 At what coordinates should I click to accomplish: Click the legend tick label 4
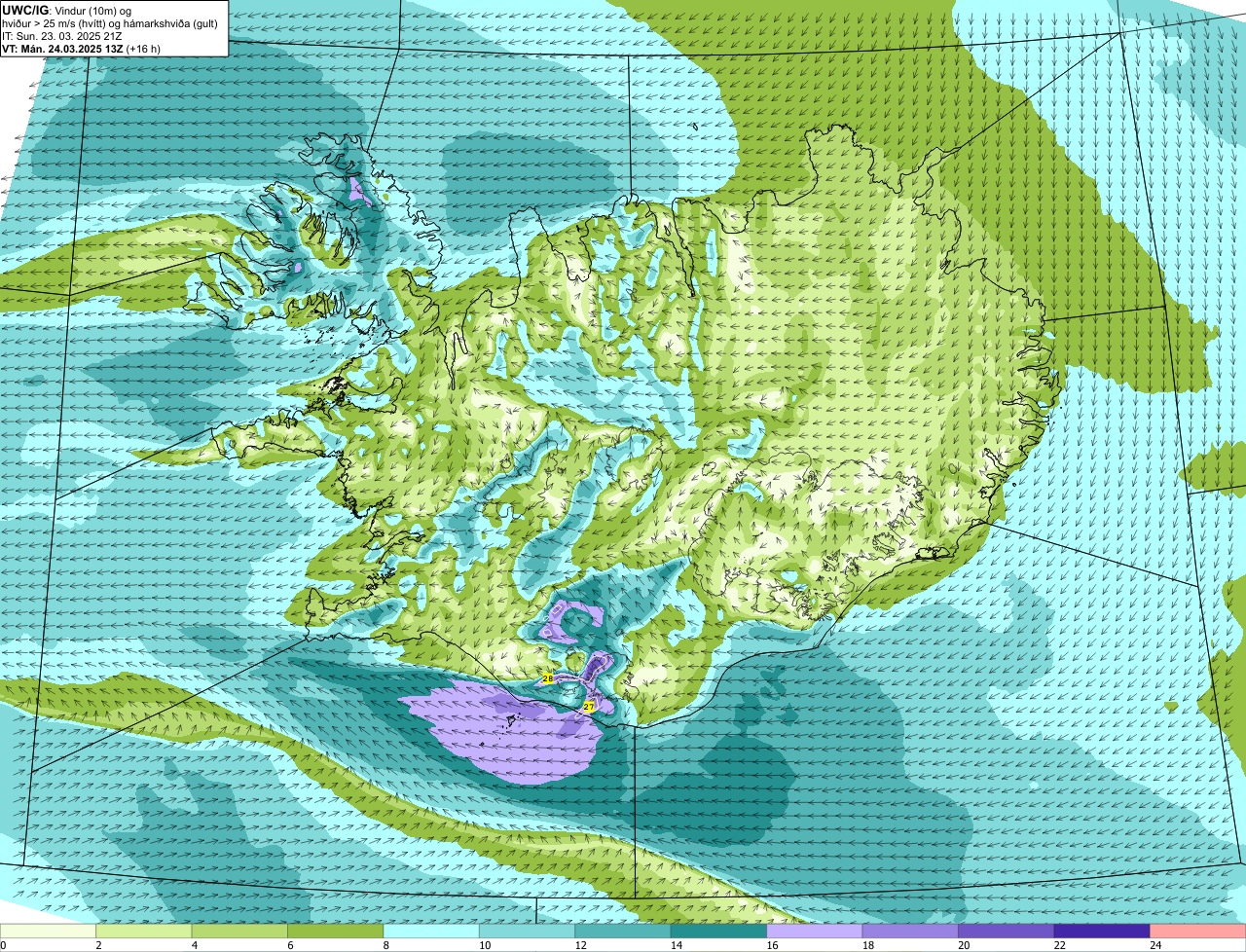click(194, 945)
